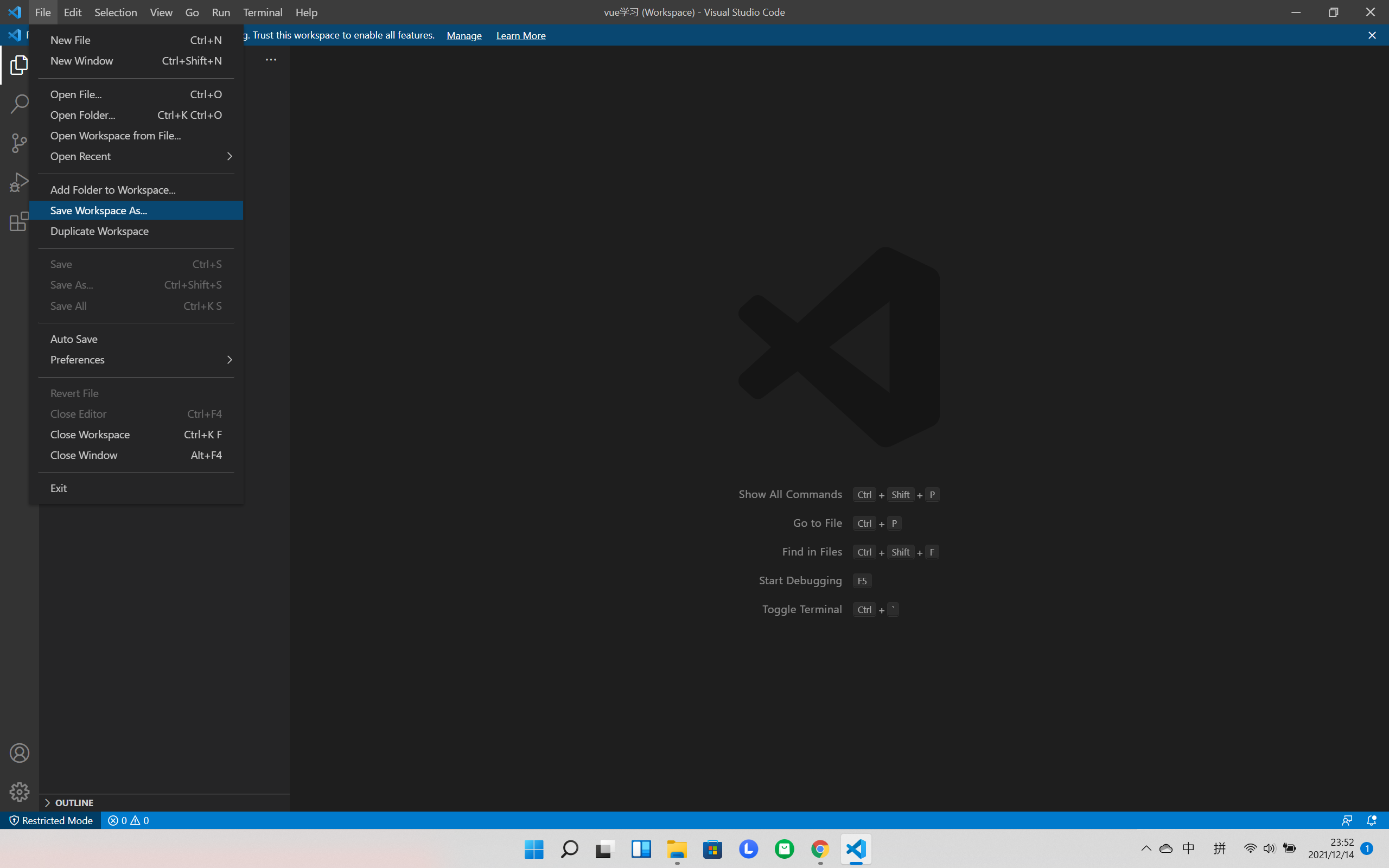Screen dimensions: 1389x868
Task: Click the feedback icon in status bar
Action: tap(1347, 820)
